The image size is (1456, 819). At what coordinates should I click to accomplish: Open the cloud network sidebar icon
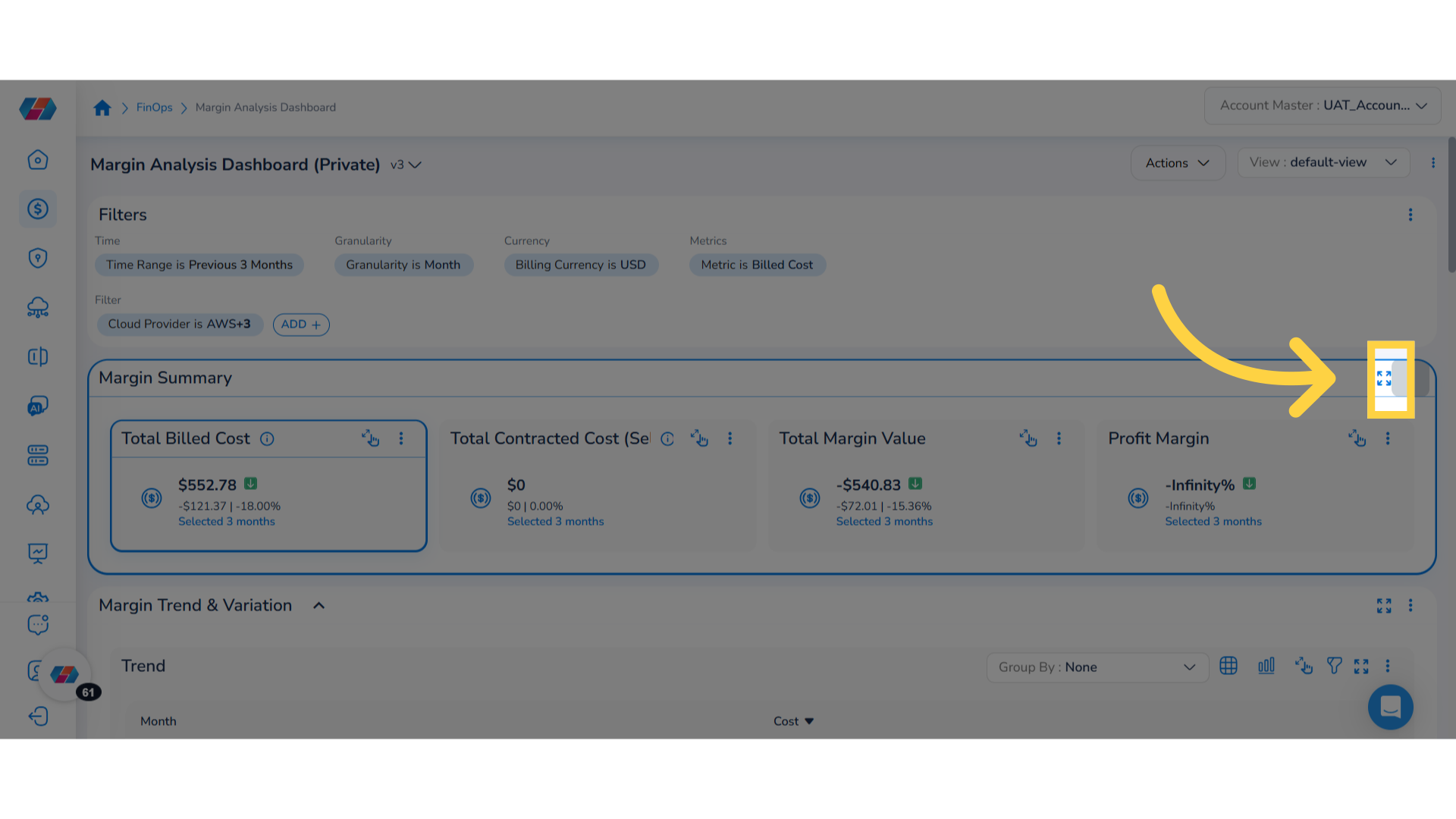(x=38, y=308)
